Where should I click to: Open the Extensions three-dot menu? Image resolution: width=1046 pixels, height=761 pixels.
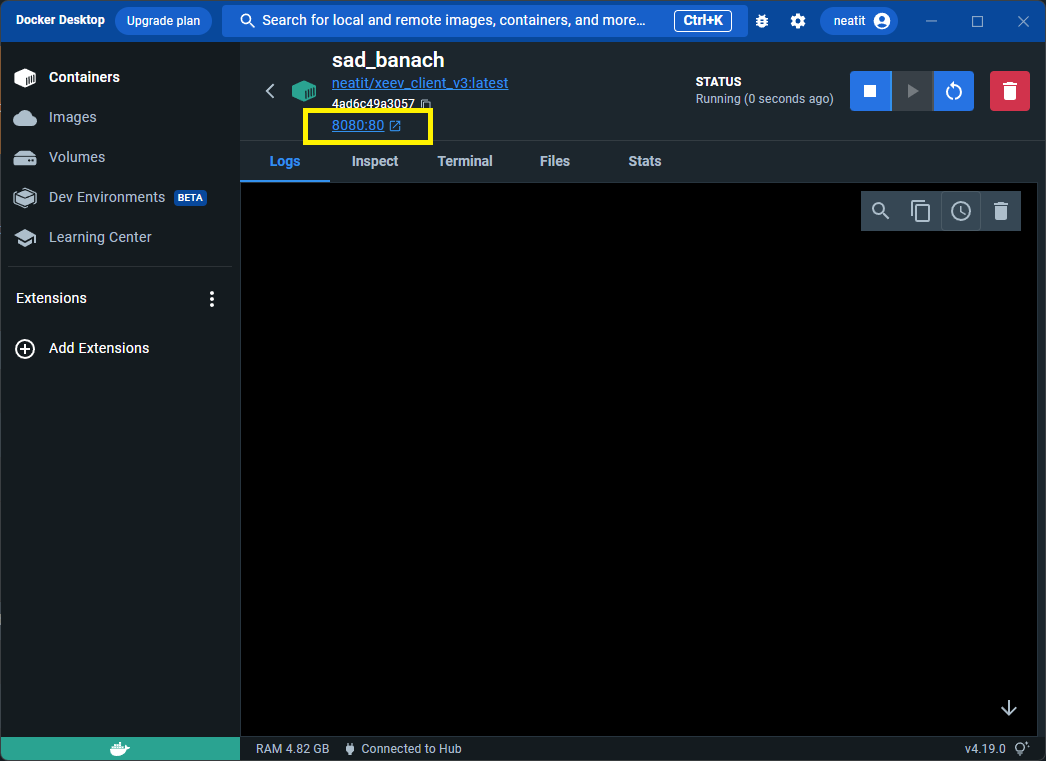211,299
